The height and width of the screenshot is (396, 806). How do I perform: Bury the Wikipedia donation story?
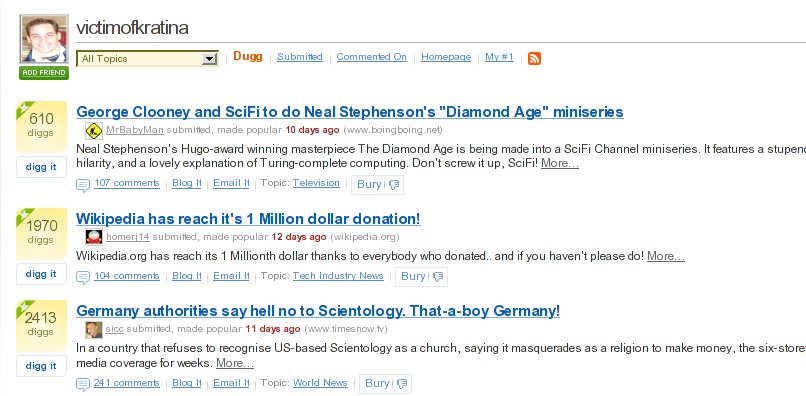[421, 277]
